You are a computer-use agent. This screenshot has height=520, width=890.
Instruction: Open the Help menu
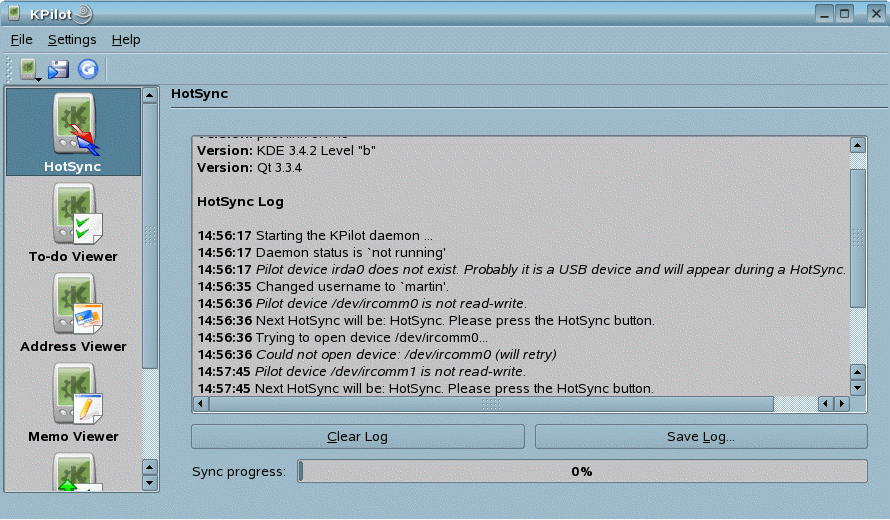point(126,40)
